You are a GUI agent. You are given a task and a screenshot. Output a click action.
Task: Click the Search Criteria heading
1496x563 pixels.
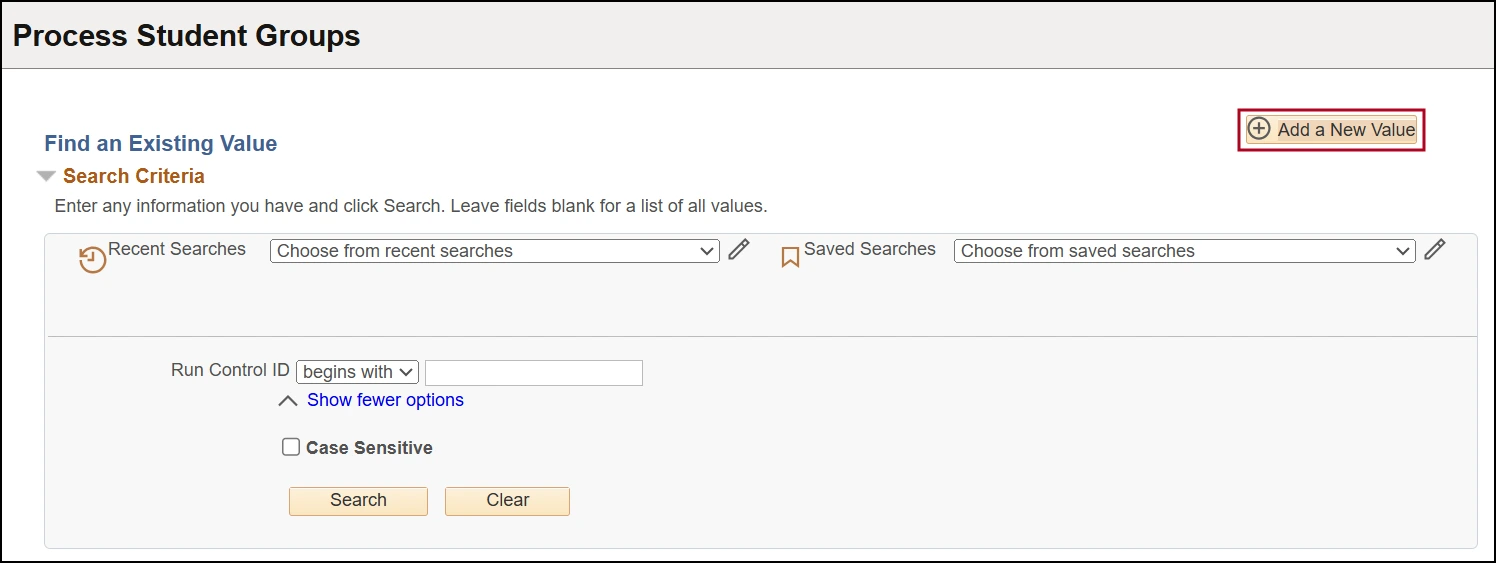pyautogui.click(x=133, y=176)
